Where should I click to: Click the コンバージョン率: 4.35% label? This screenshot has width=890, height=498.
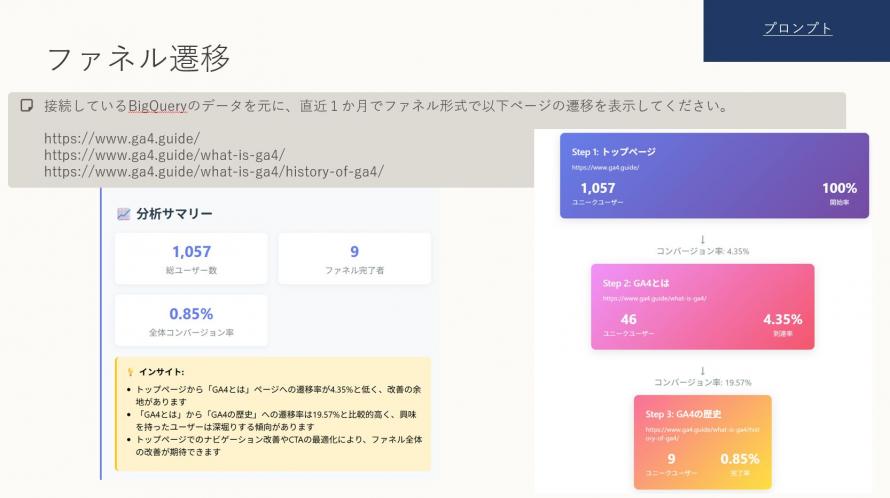(x=703, y=251)
